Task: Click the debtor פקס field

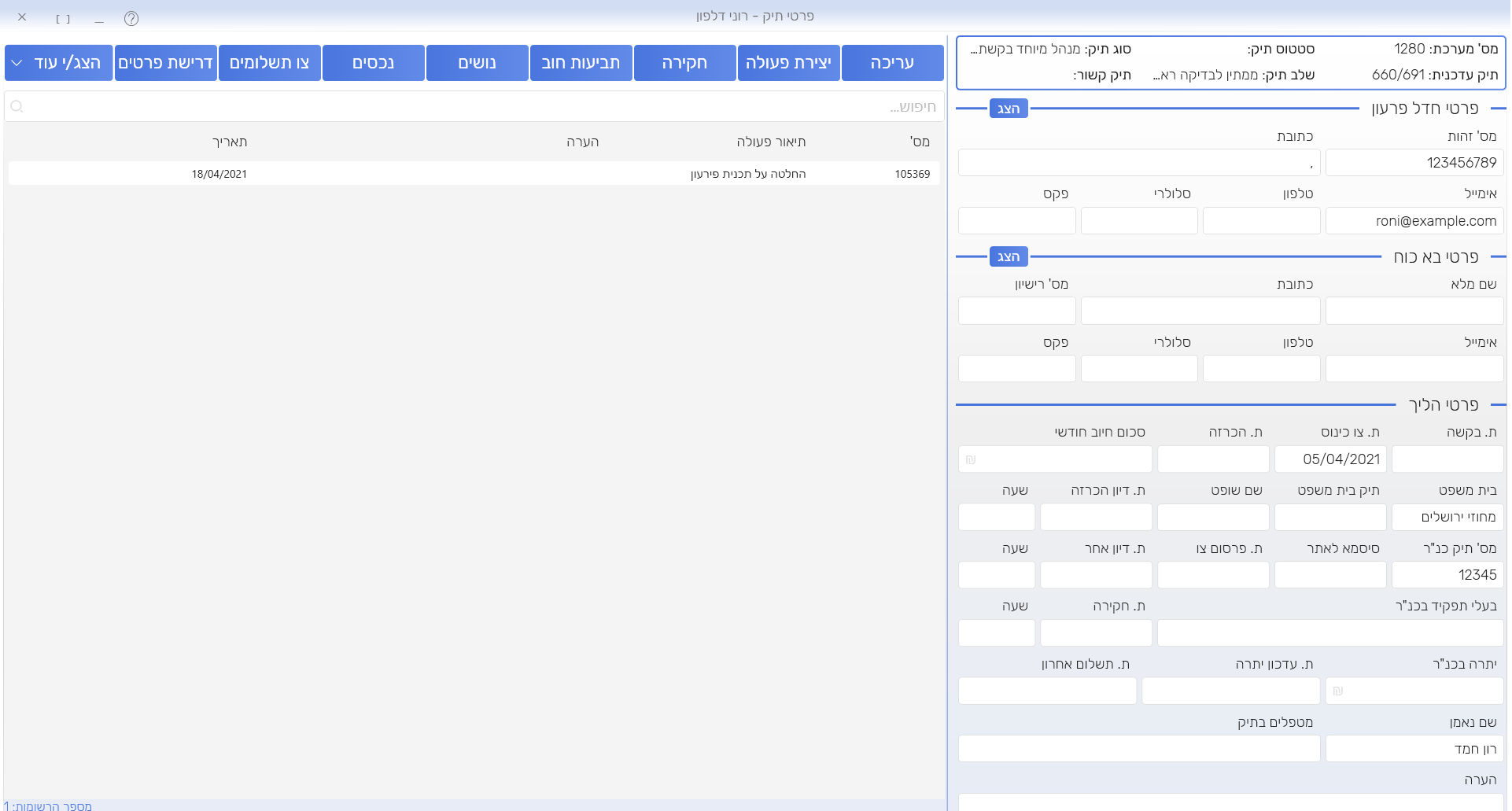Action: [1016, 221]
